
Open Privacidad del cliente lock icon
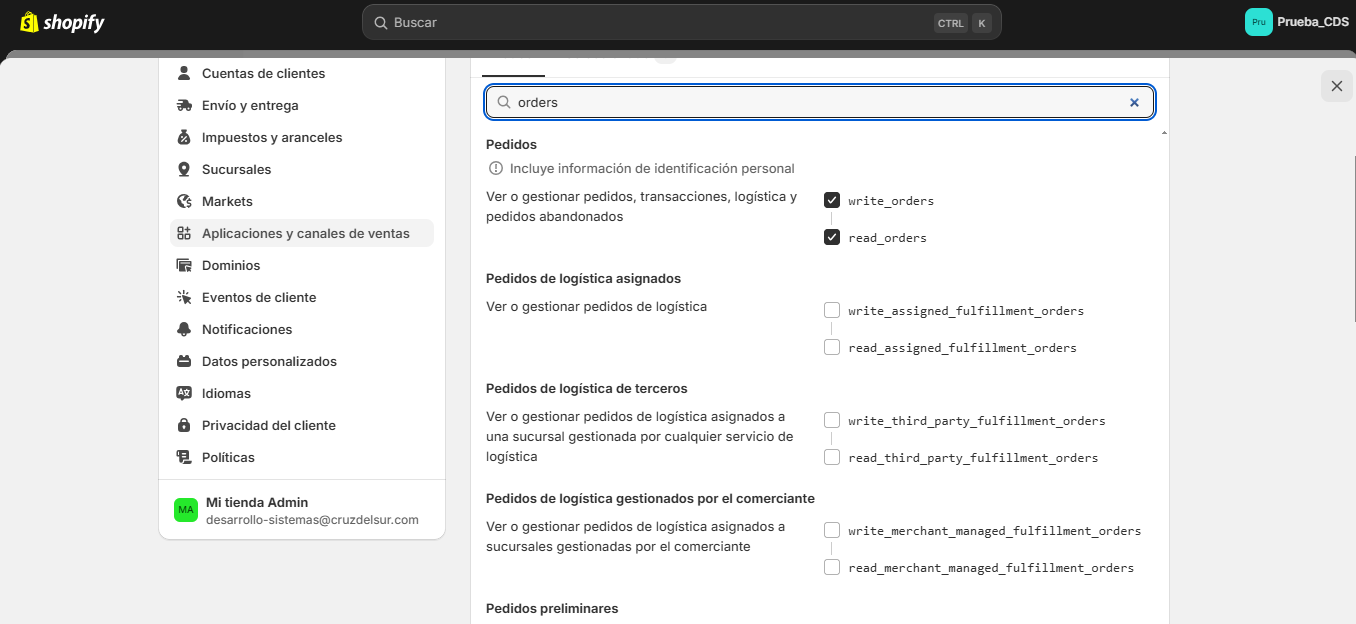[184, 425]
